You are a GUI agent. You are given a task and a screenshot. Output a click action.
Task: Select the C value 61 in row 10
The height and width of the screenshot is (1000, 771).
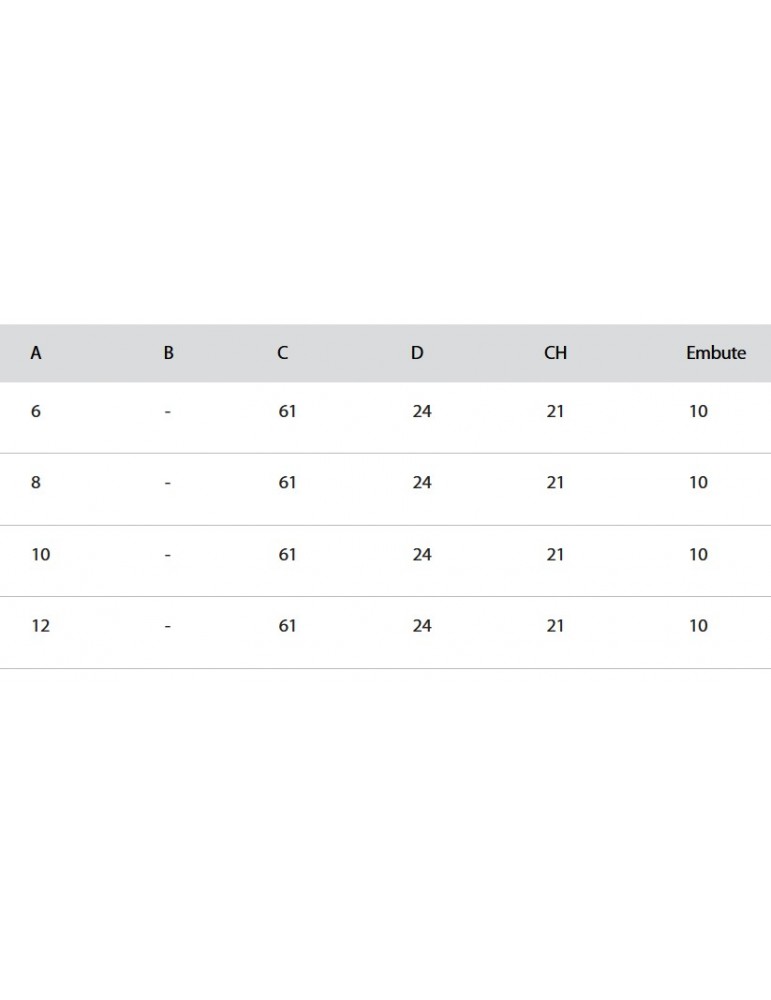point(287,554)
